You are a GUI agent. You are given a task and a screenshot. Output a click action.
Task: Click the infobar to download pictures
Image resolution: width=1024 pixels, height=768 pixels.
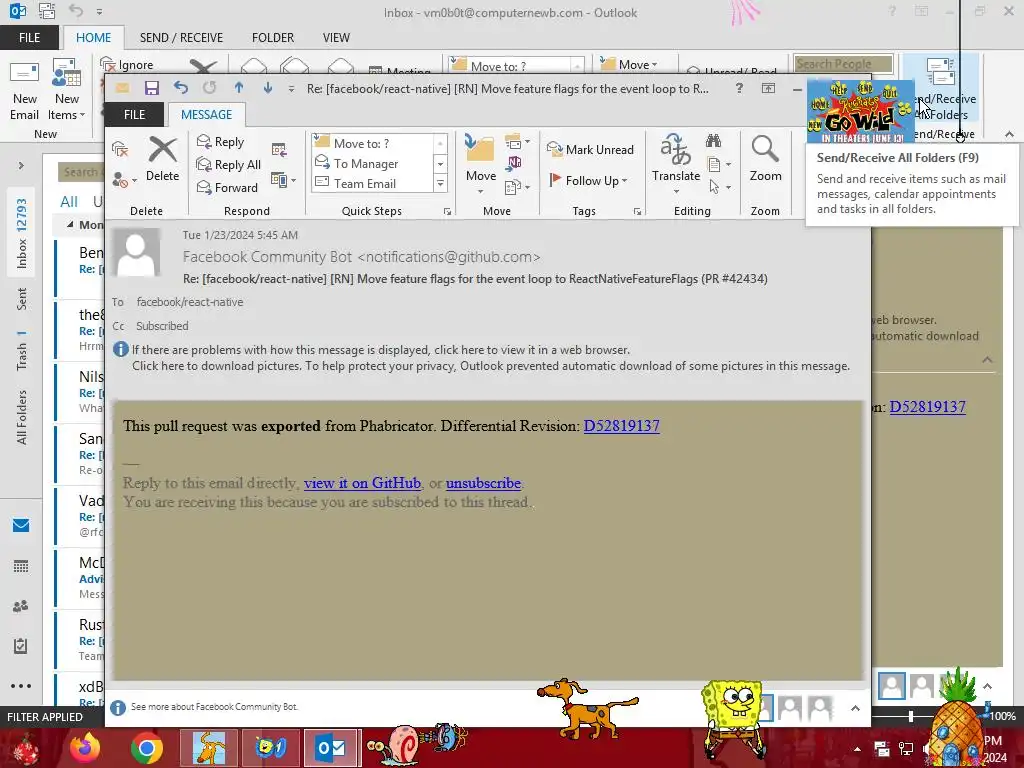click(x=490, y=366)
